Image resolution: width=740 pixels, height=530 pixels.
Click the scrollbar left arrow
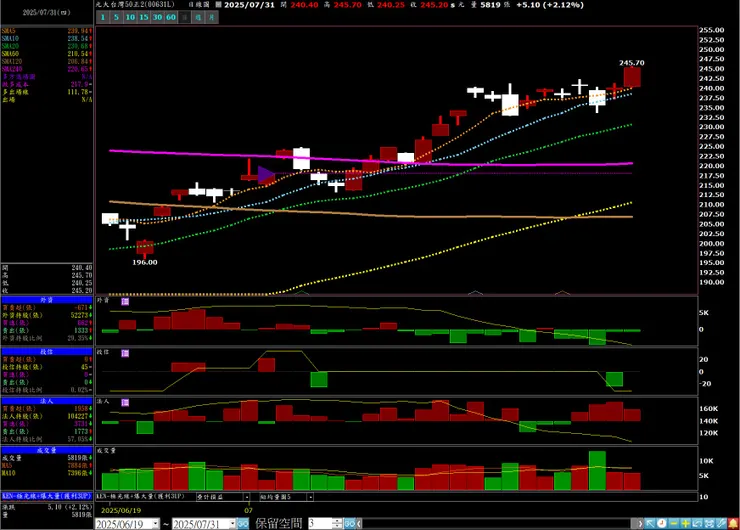tap(359, 524)
